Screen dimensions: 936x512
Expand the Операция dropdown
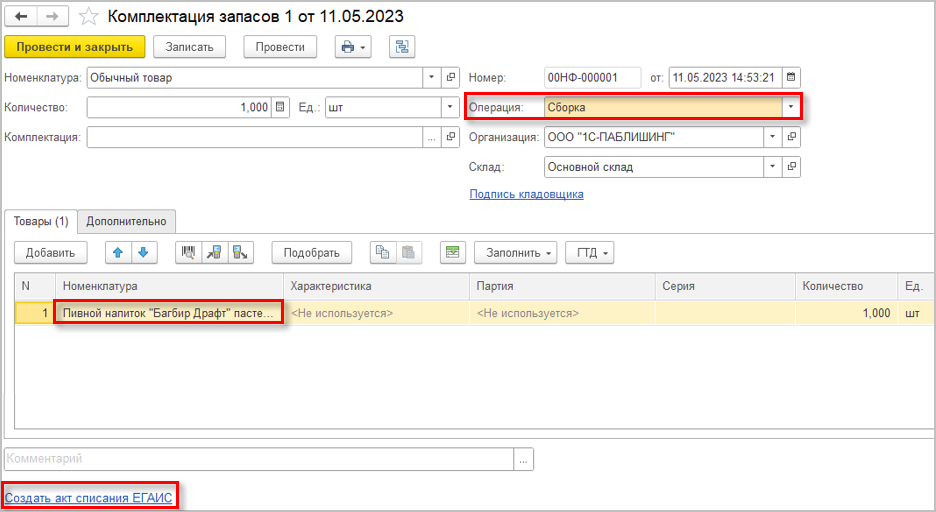coord(791,107)
